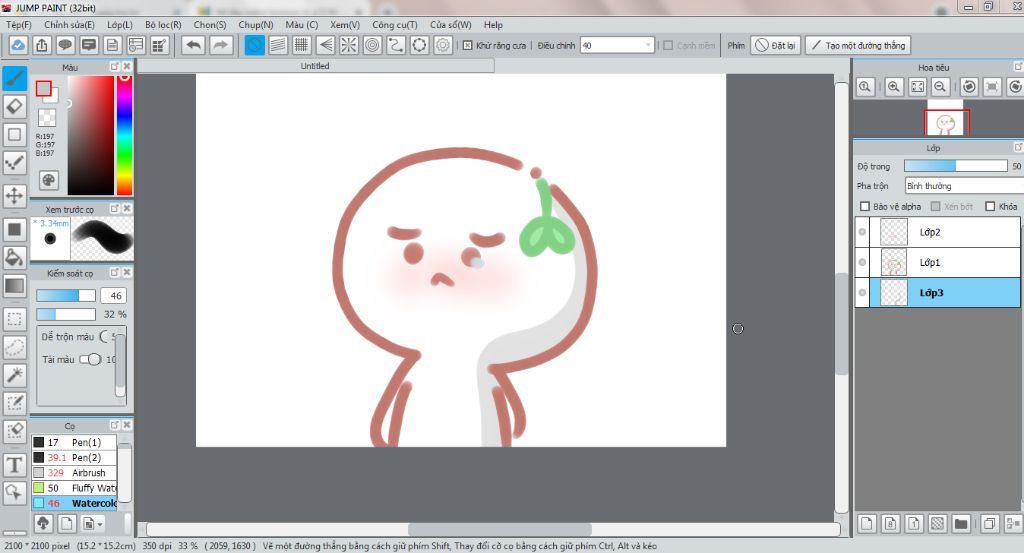Open the Help menu
The image size is (1024, 553).
pyautogui.click(x=493, y=25)
